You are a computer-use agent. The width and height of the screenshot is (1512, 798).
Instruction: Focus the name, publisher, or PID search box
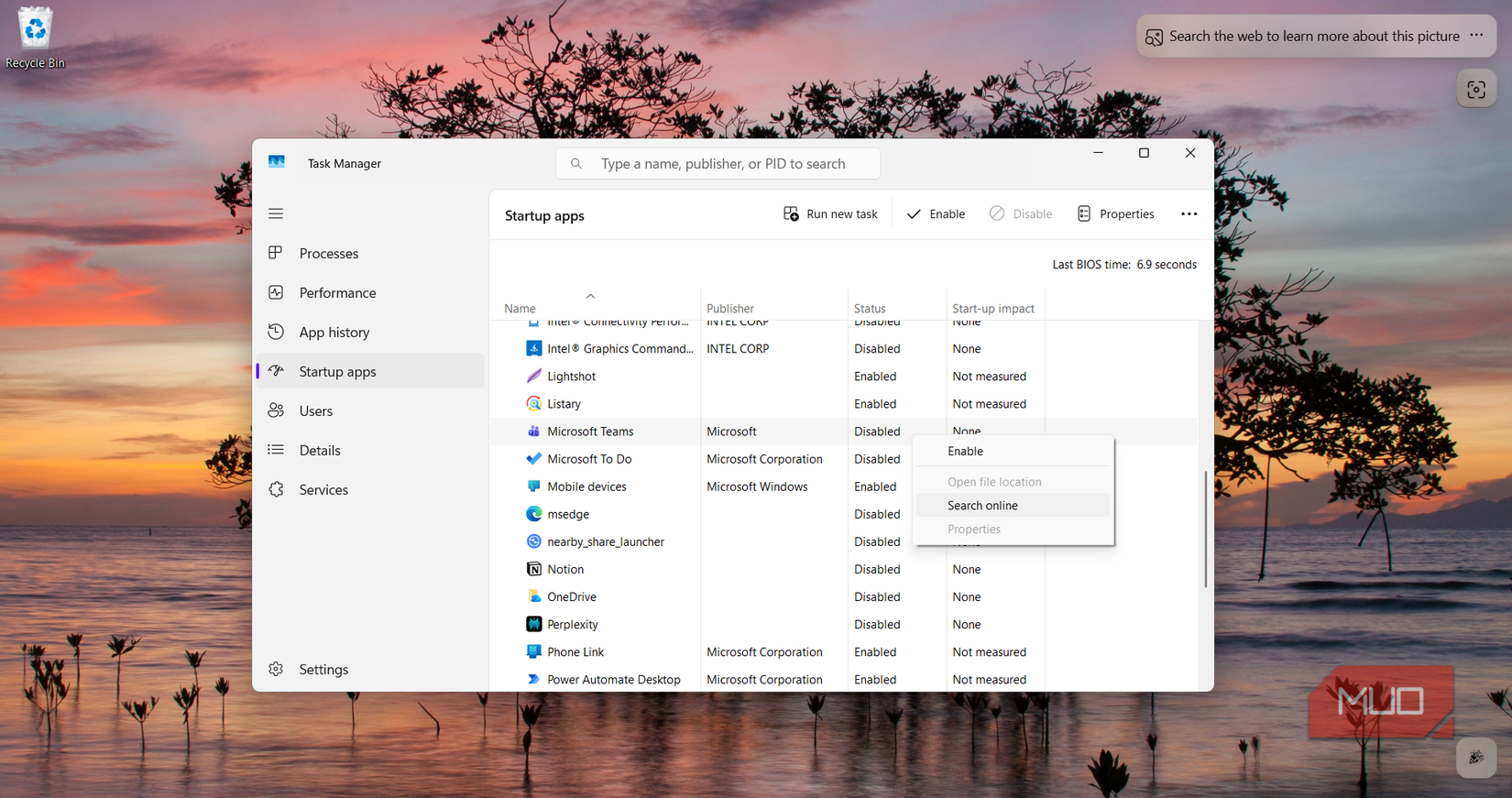pos(718,163)
